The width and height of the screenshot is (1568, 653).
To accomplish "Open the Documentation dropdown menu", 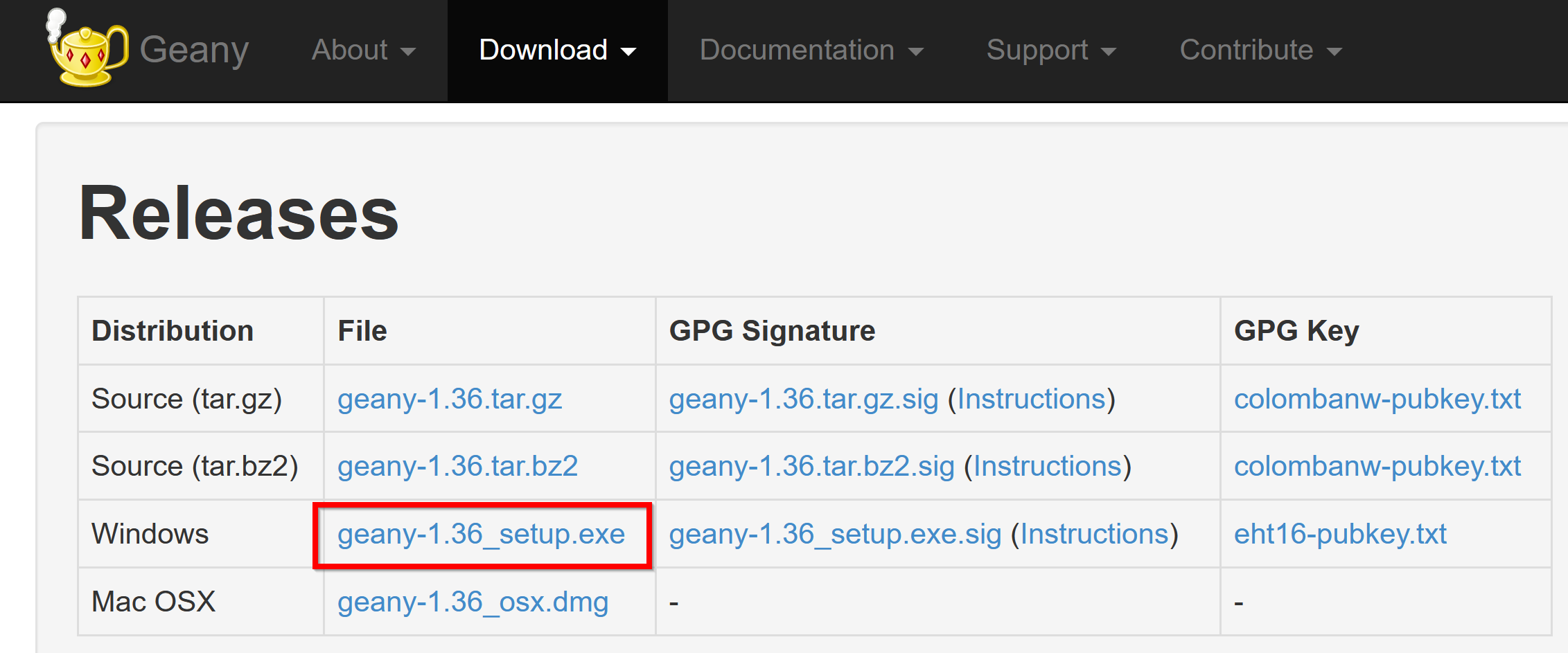I will tap(811, 51).
